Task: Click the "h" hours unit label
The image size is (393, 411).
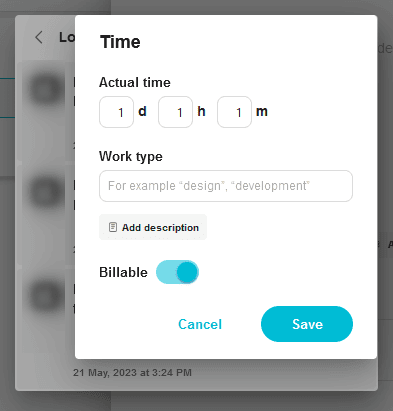Action: [201, 111]
